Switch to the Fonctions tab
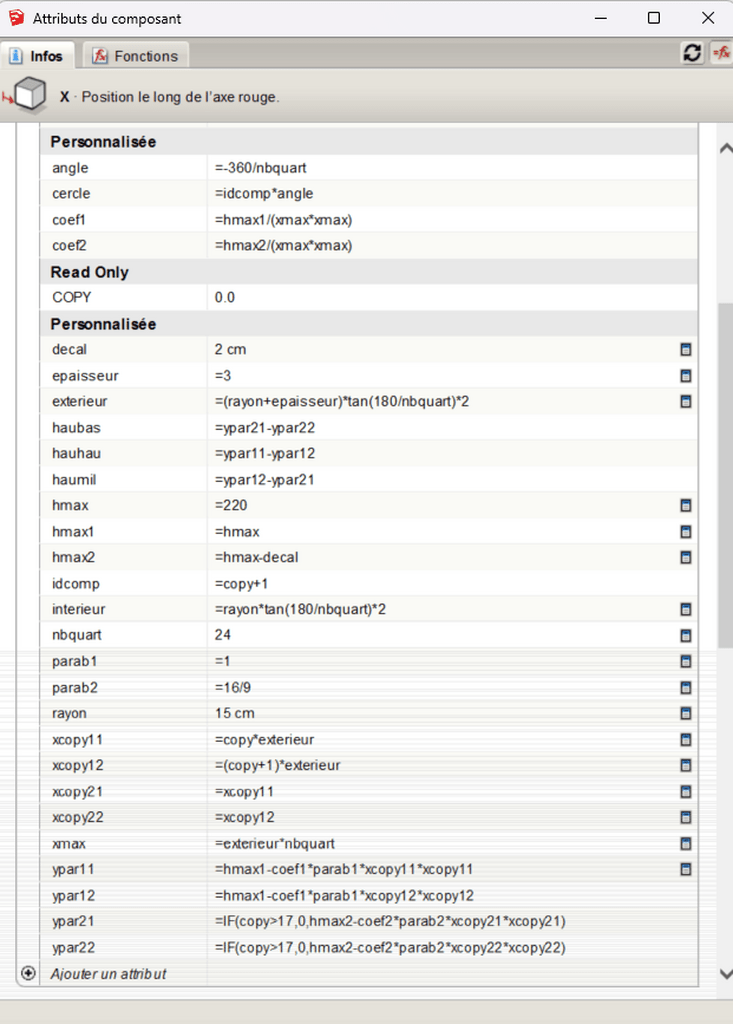 pos(135,56)
